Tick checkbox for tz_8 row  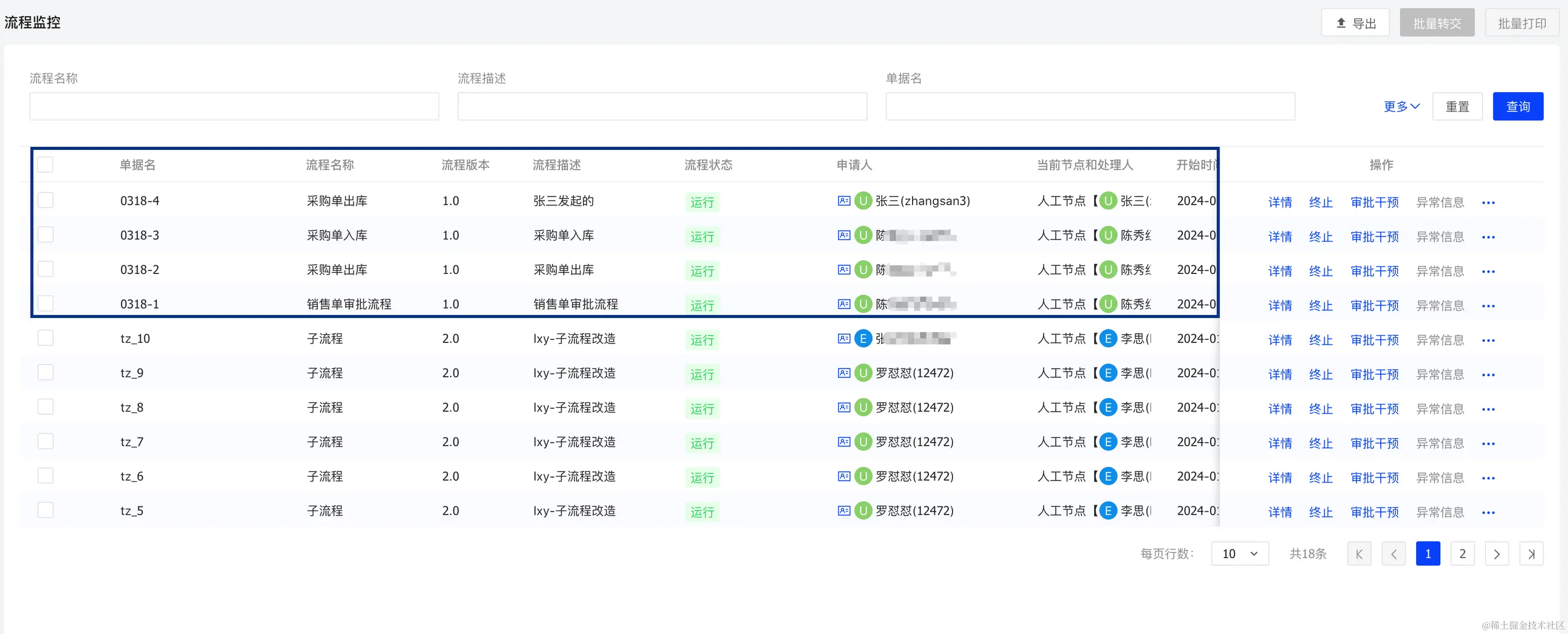coord(45,407)
